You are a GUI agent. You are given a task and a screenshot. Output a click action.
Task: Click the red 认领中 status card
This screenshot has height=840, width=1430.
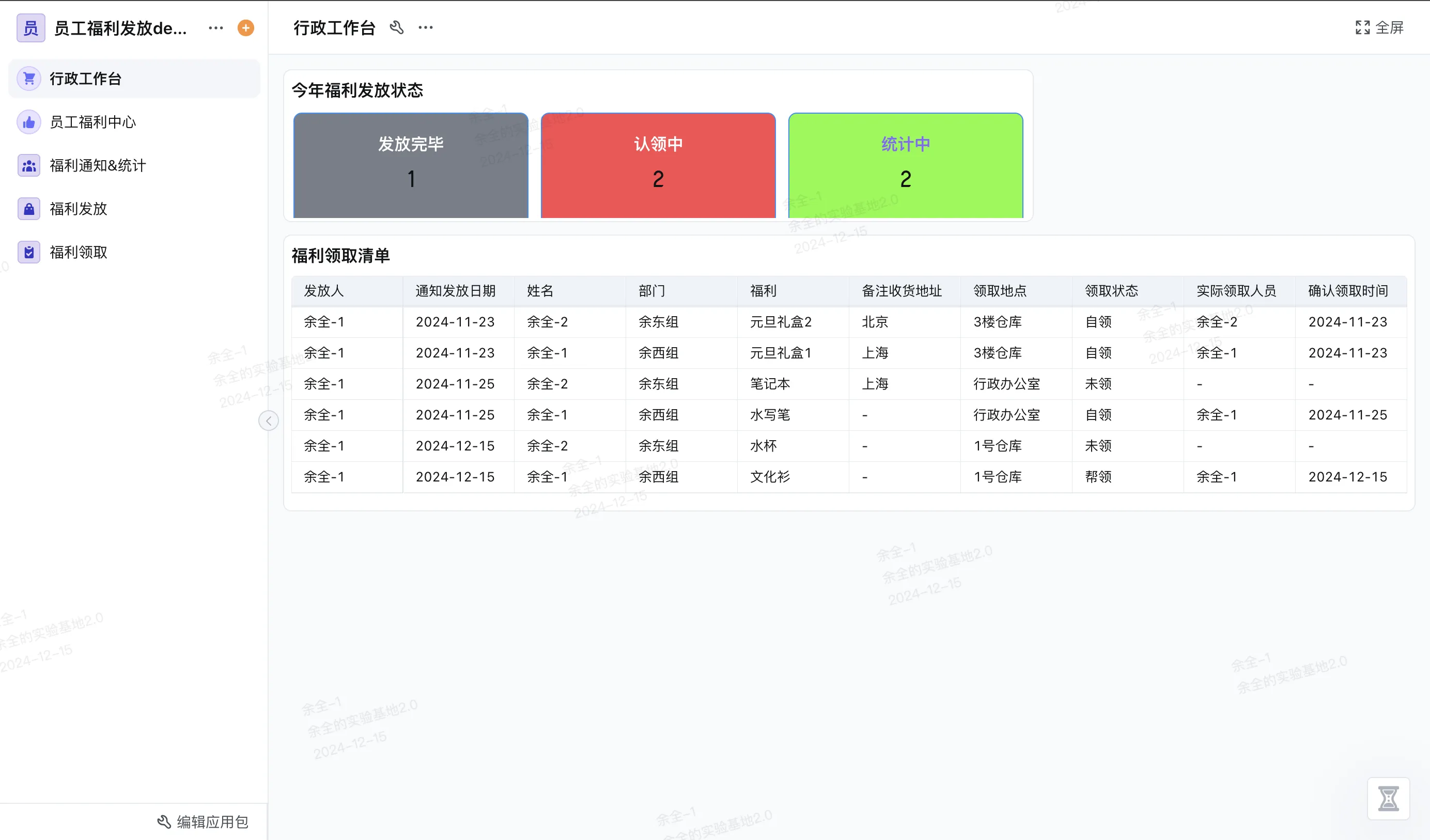pos(658,165)
